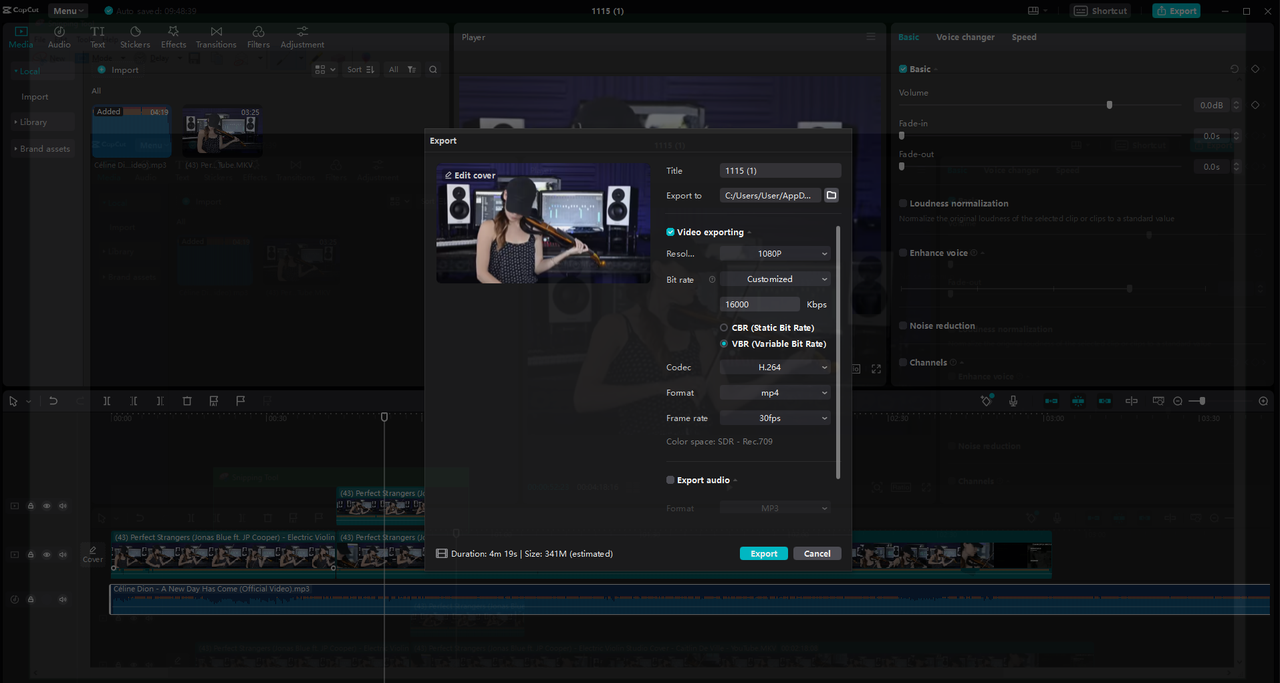Enable the Noise reduction checkbox
This screenshot has height=683, width=1280.
coord(903,325)
